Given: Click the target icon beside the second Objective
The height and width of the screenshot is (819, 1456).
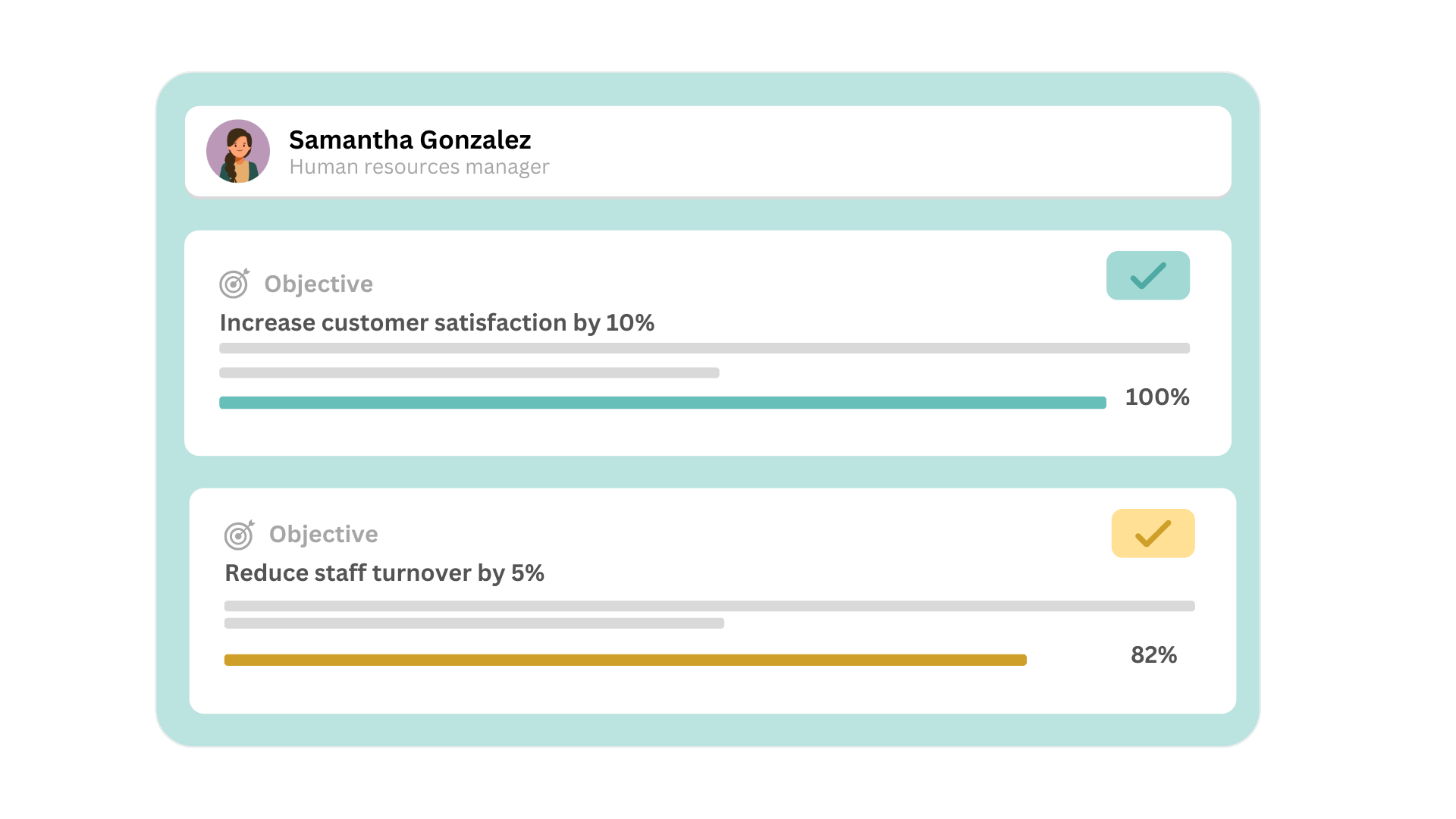Looking at the screenshot, I should click(239, 535).
